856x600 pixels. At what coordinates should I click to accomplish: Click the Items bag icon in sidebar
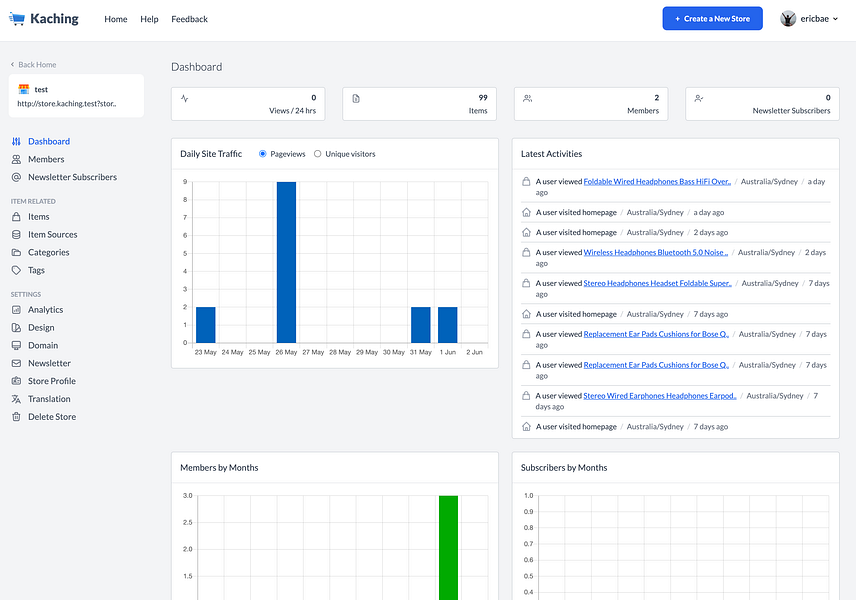pyautogui.click(x=16, y=217)
